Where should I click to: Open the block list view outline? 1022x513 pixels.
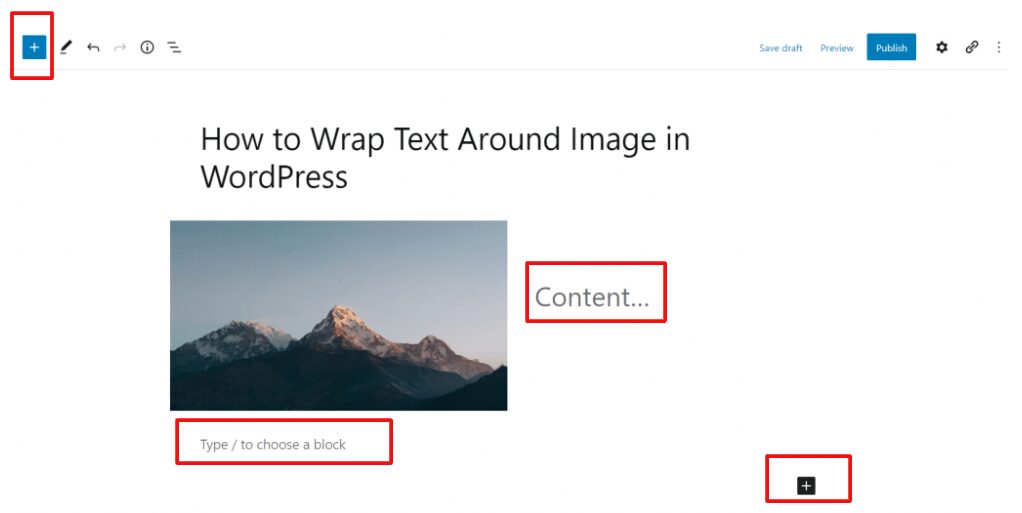pyautogui.click(x=174, y=48)
